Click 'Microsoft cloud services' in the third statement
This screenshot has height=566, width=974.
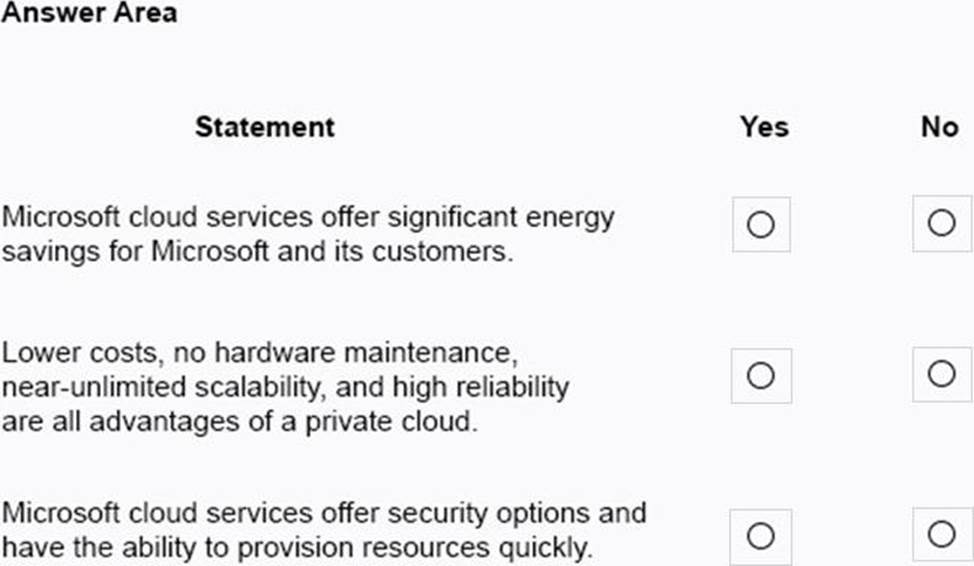tap(150, 513)
